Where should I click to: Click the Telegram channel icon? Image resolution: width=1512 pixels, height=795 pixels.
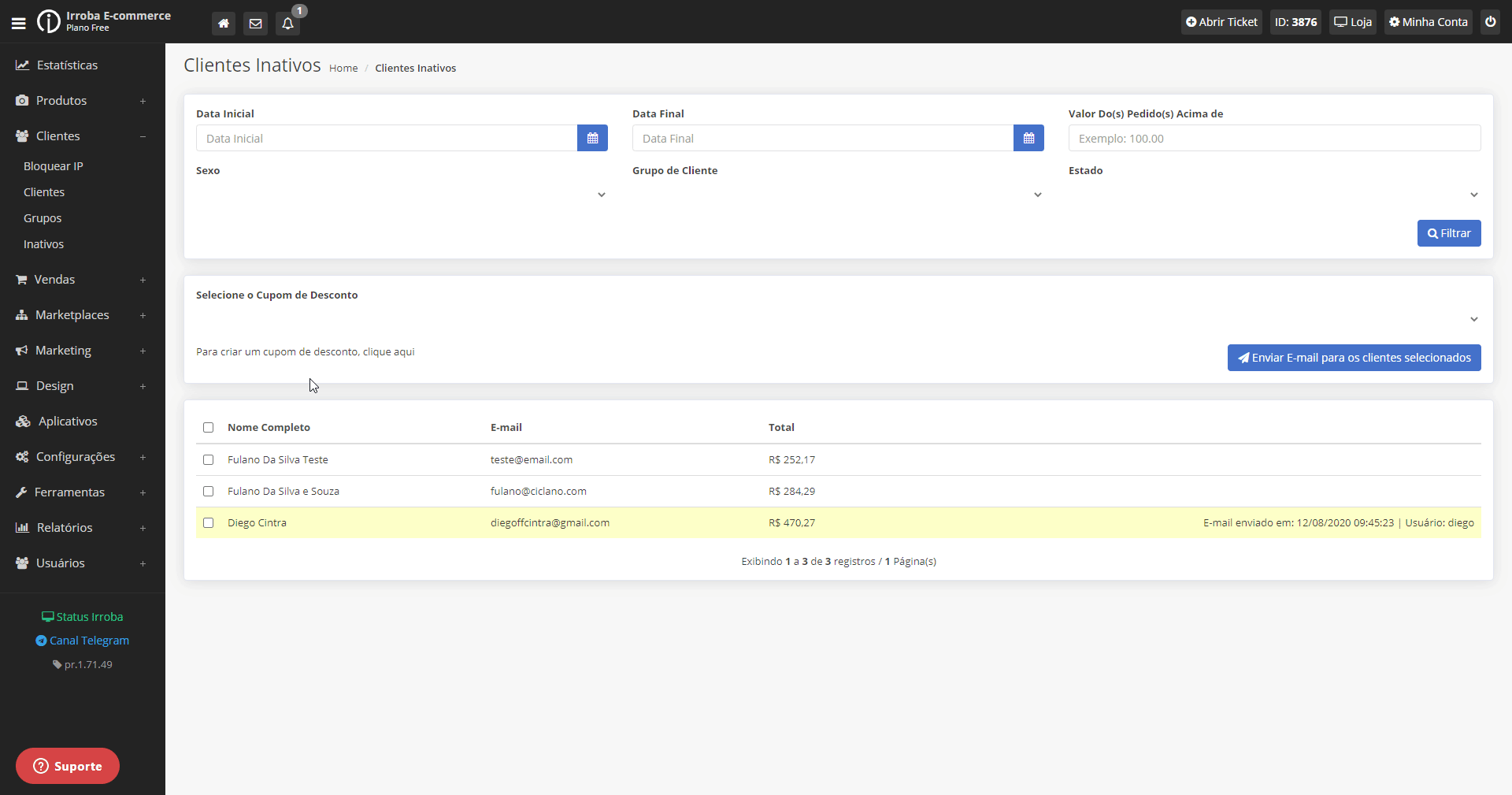41,641
